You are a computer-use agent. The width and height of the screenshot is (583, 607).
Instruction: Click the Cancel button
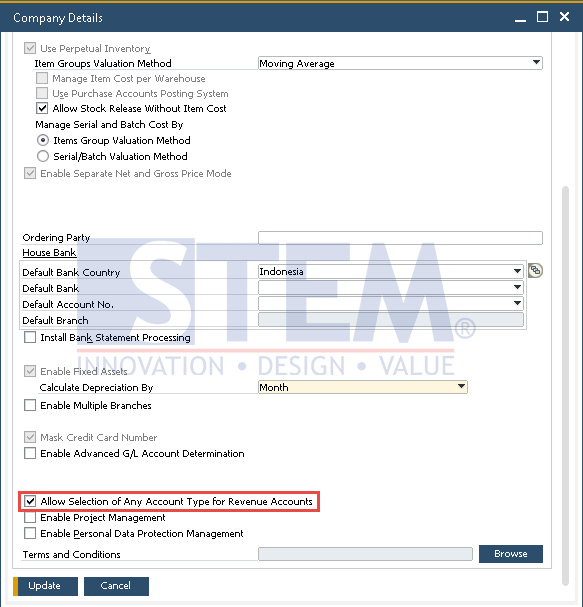click(116, 586)
